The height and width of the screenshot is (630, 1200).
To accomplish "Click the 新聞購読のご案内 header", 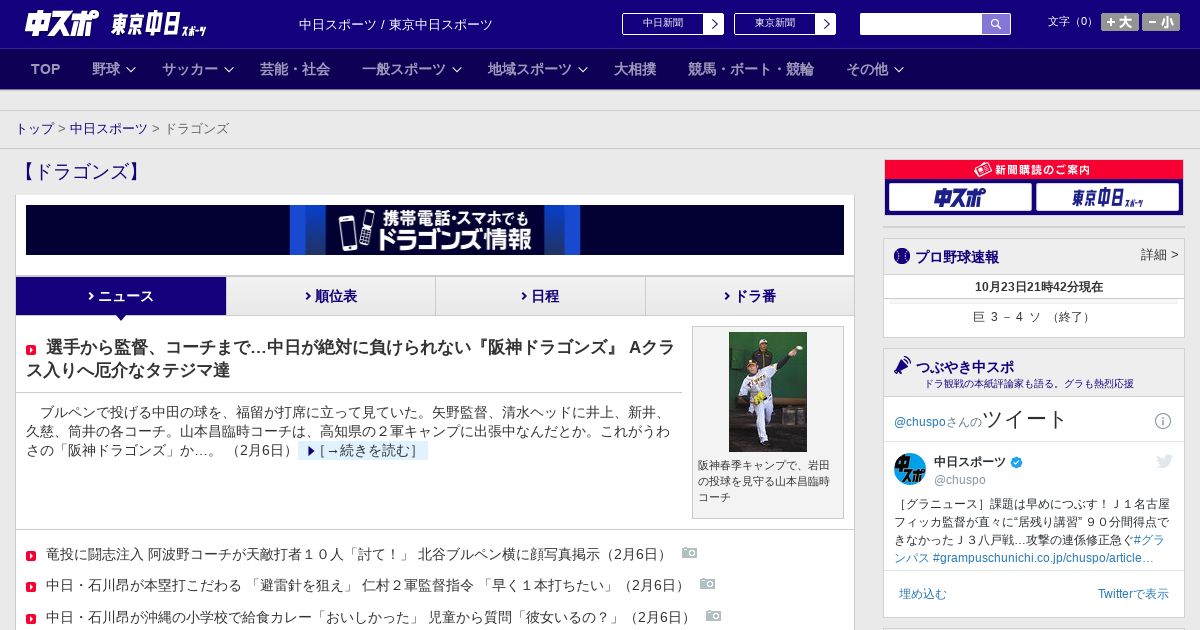I will [1034, 170].
